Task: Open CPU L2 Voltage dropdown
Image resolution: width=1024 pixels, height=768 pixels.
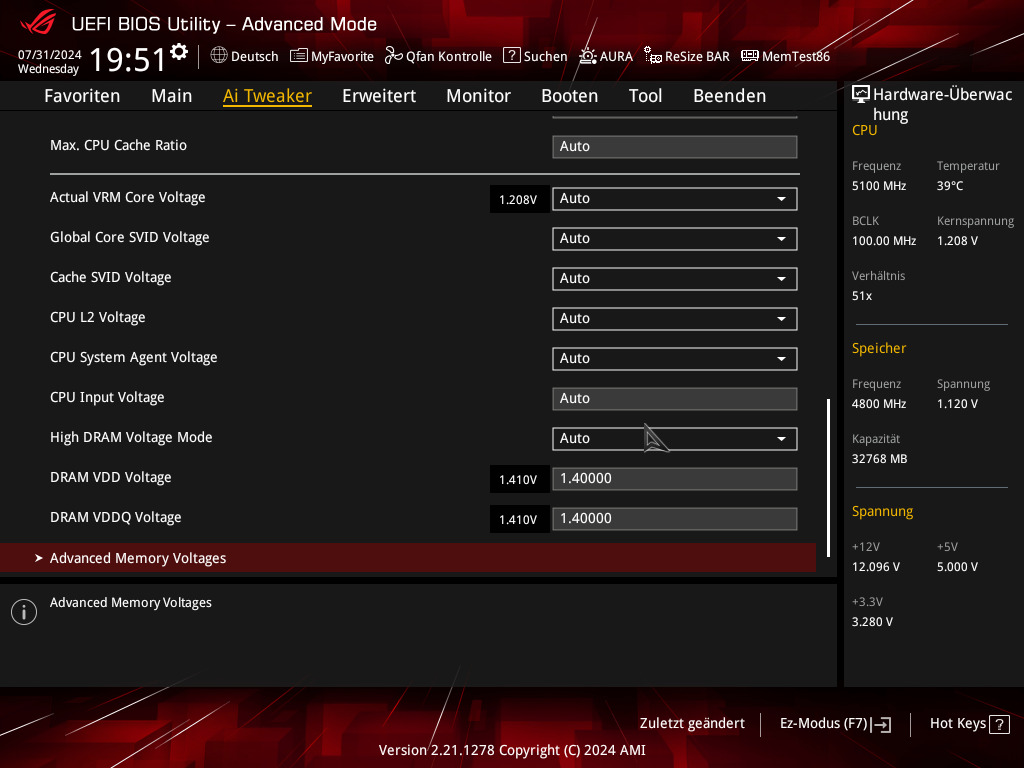Action: point(674,319)
